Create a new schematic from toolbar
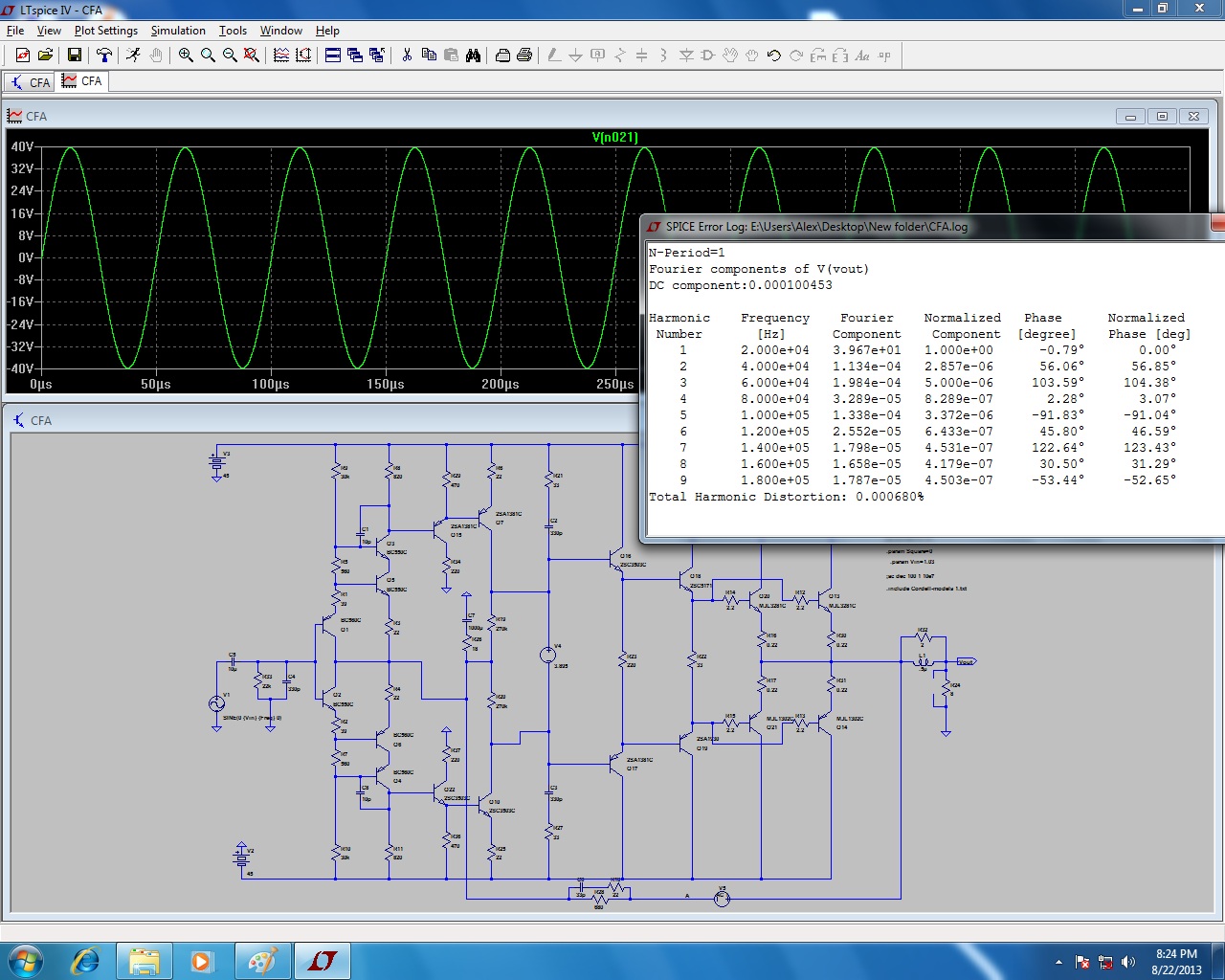 point(23,56)
